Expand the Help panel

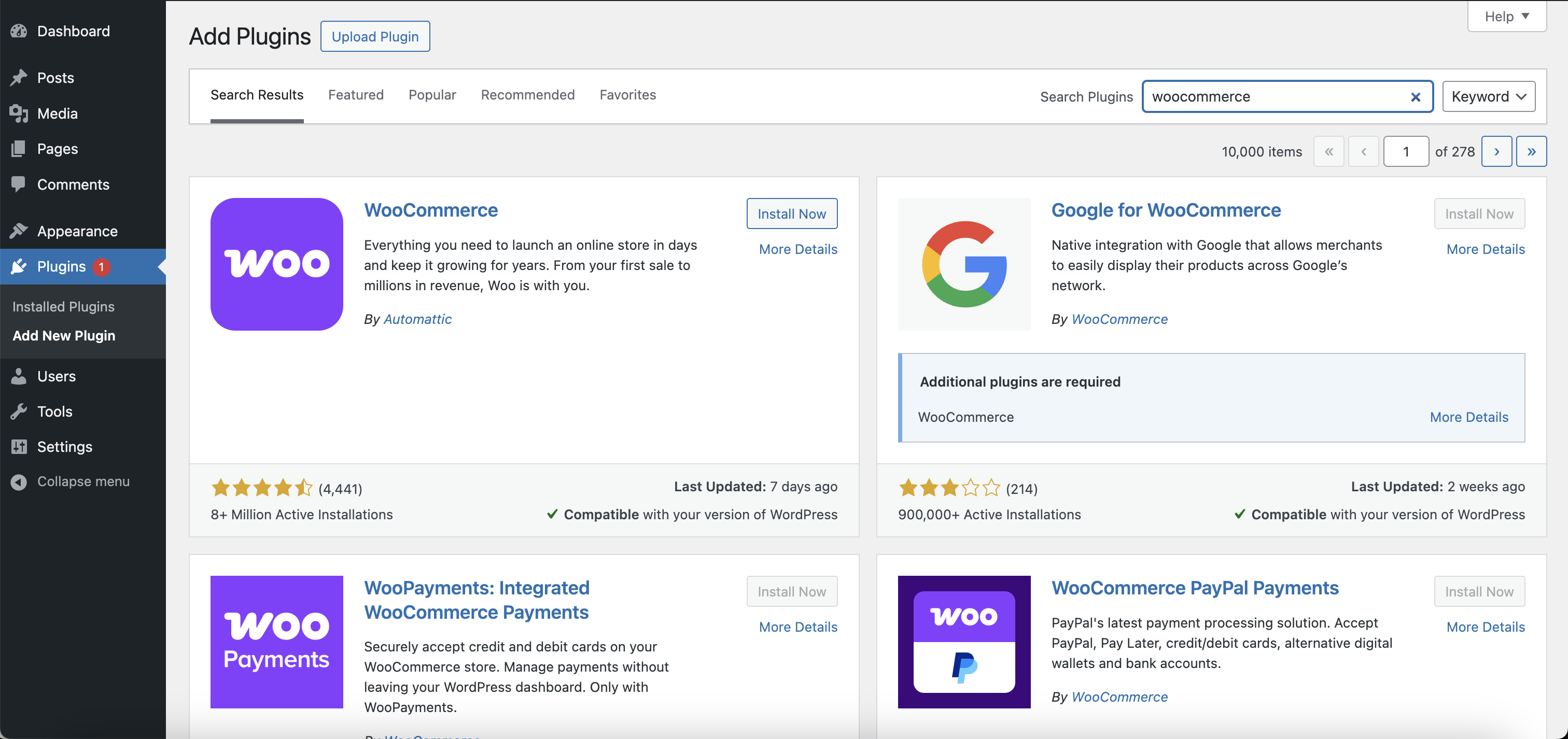1506,17
